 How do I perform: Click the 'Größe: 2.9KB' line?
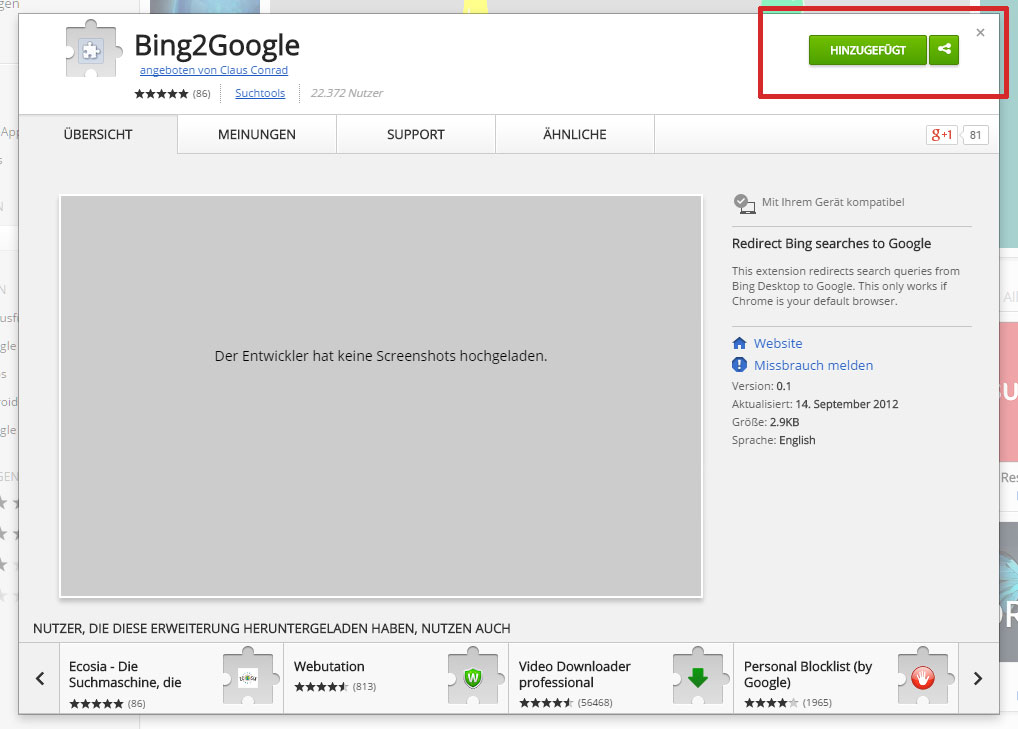(765, 423)
